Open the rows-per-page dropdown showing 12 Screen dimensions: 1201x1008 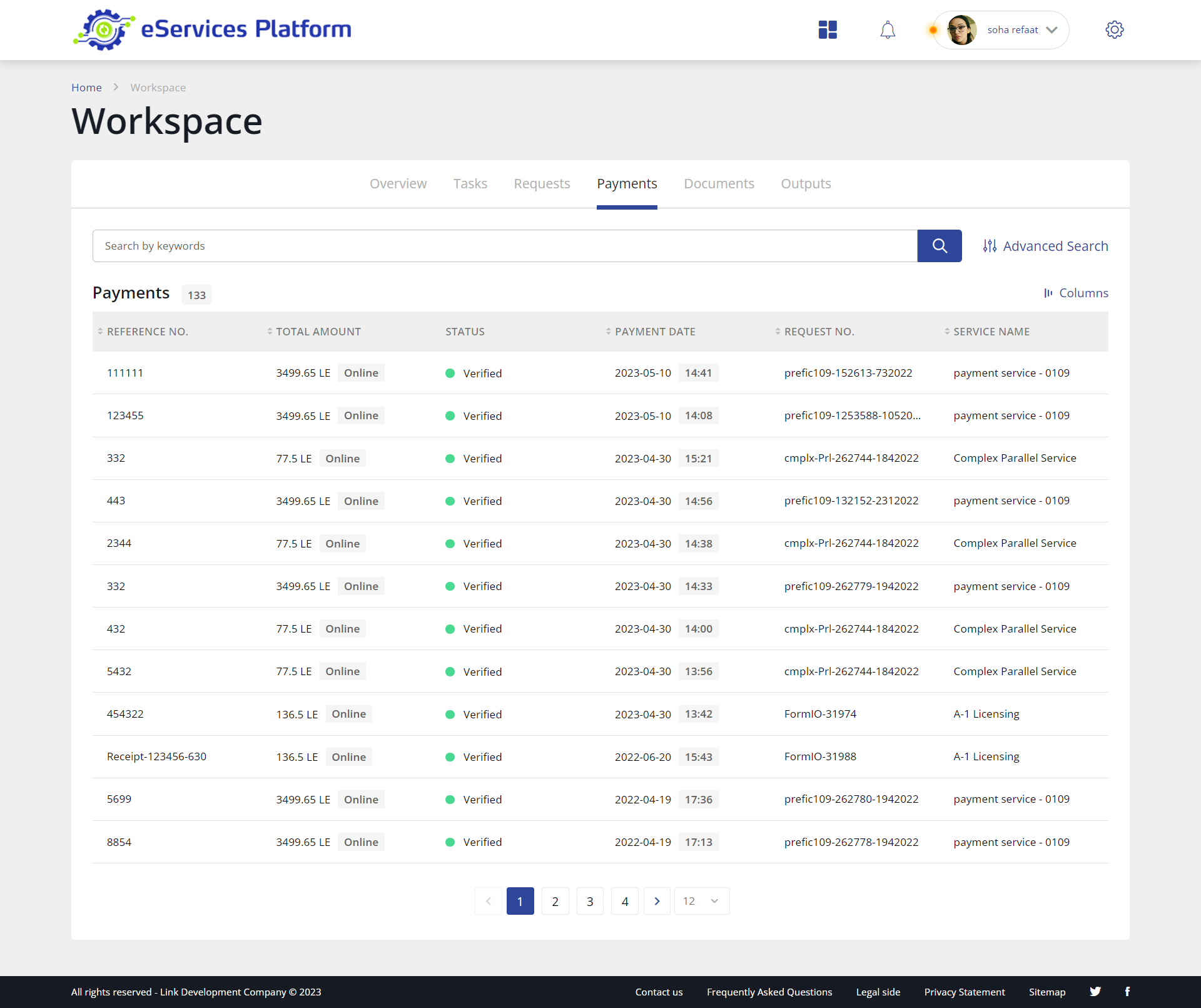pyautogui.click(x=701, y=901)
